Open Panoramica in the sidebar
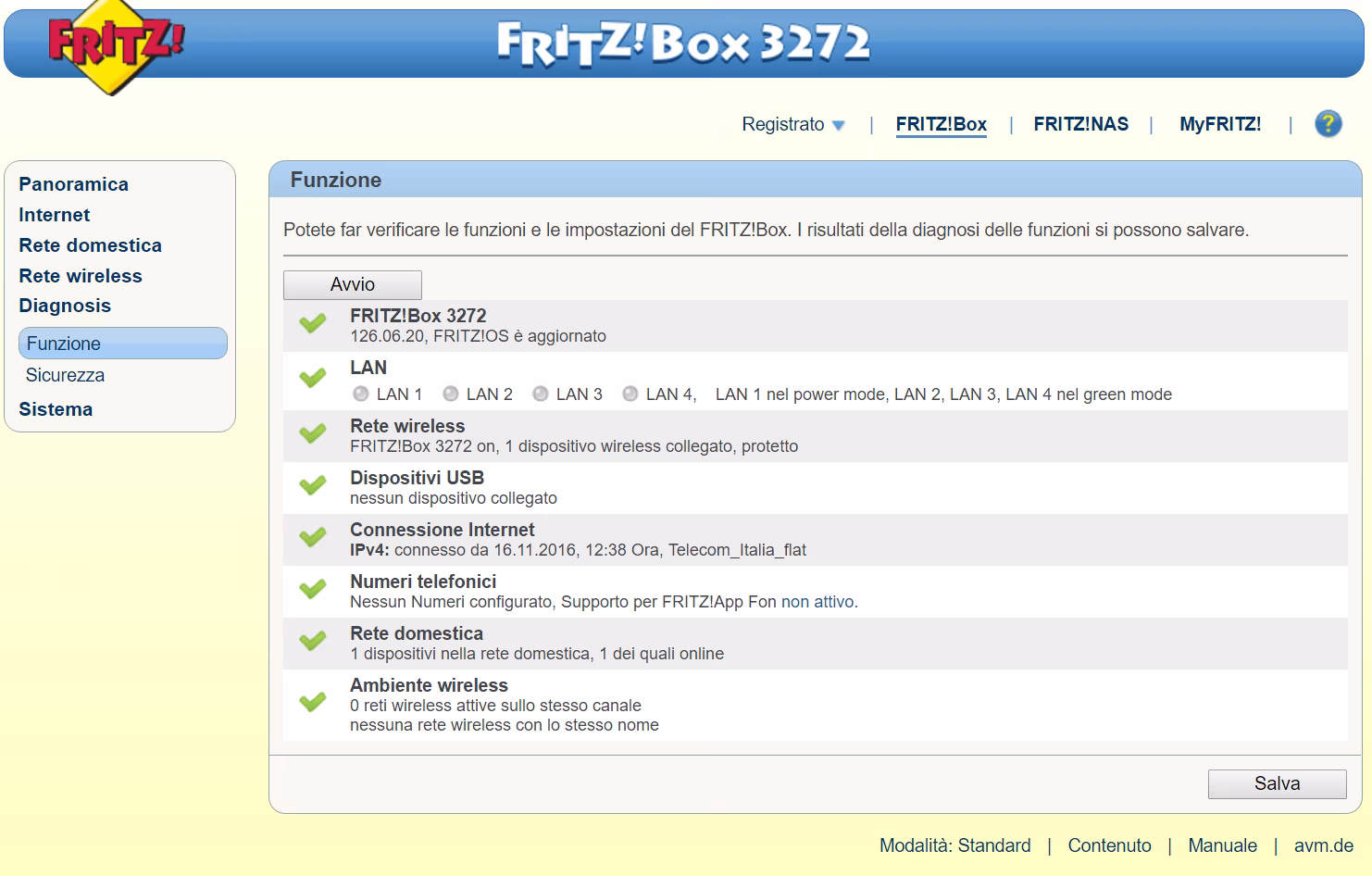The width and height of the screenshot is (1372, 876). pos(74,184)
